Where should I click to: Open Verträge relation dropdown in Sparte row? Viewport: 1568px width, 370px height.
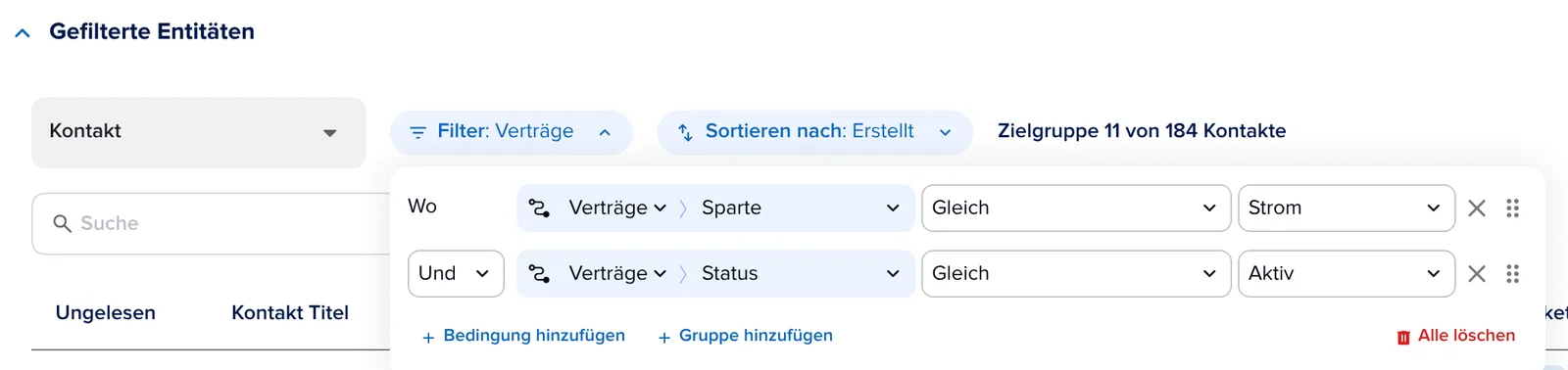tap(617, 208)
